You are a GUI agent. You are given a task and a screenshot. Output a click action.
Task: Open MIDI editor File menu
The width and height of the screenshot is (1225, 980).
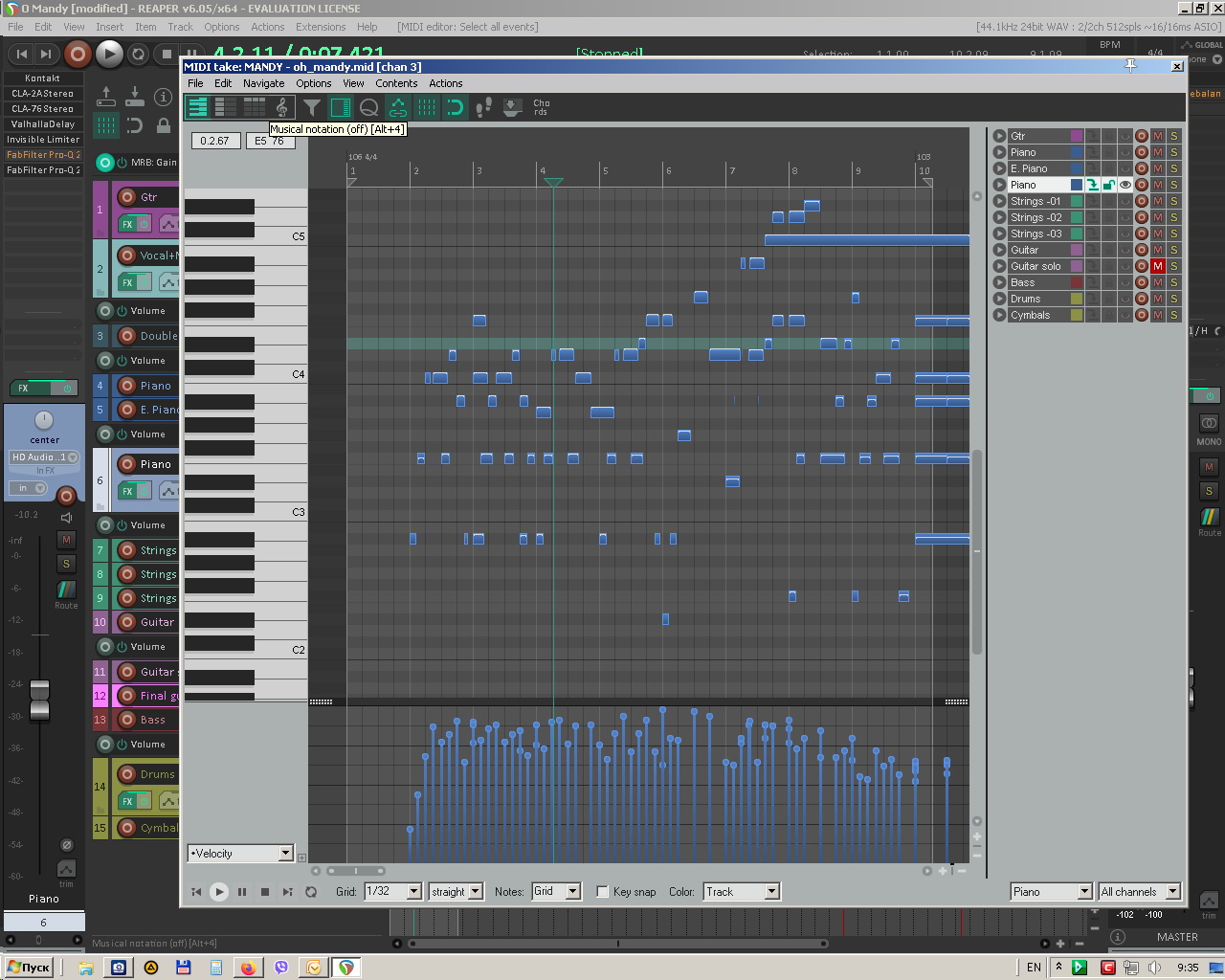pyautogui.click(x=195, y=83)
